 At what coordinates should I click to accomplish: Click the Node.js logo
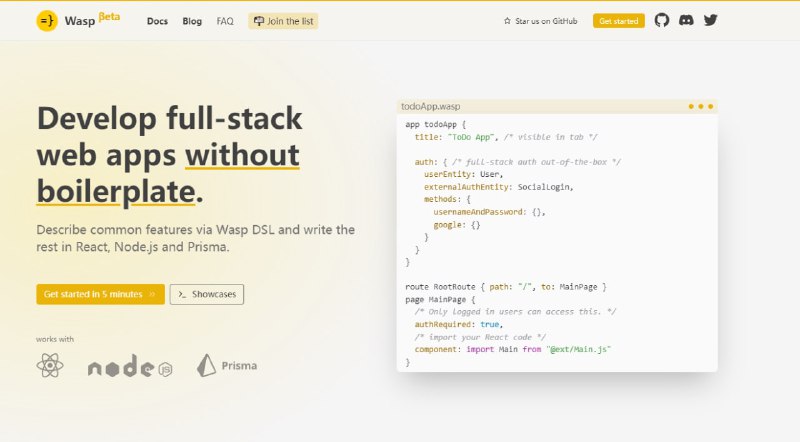pos(131,367)
